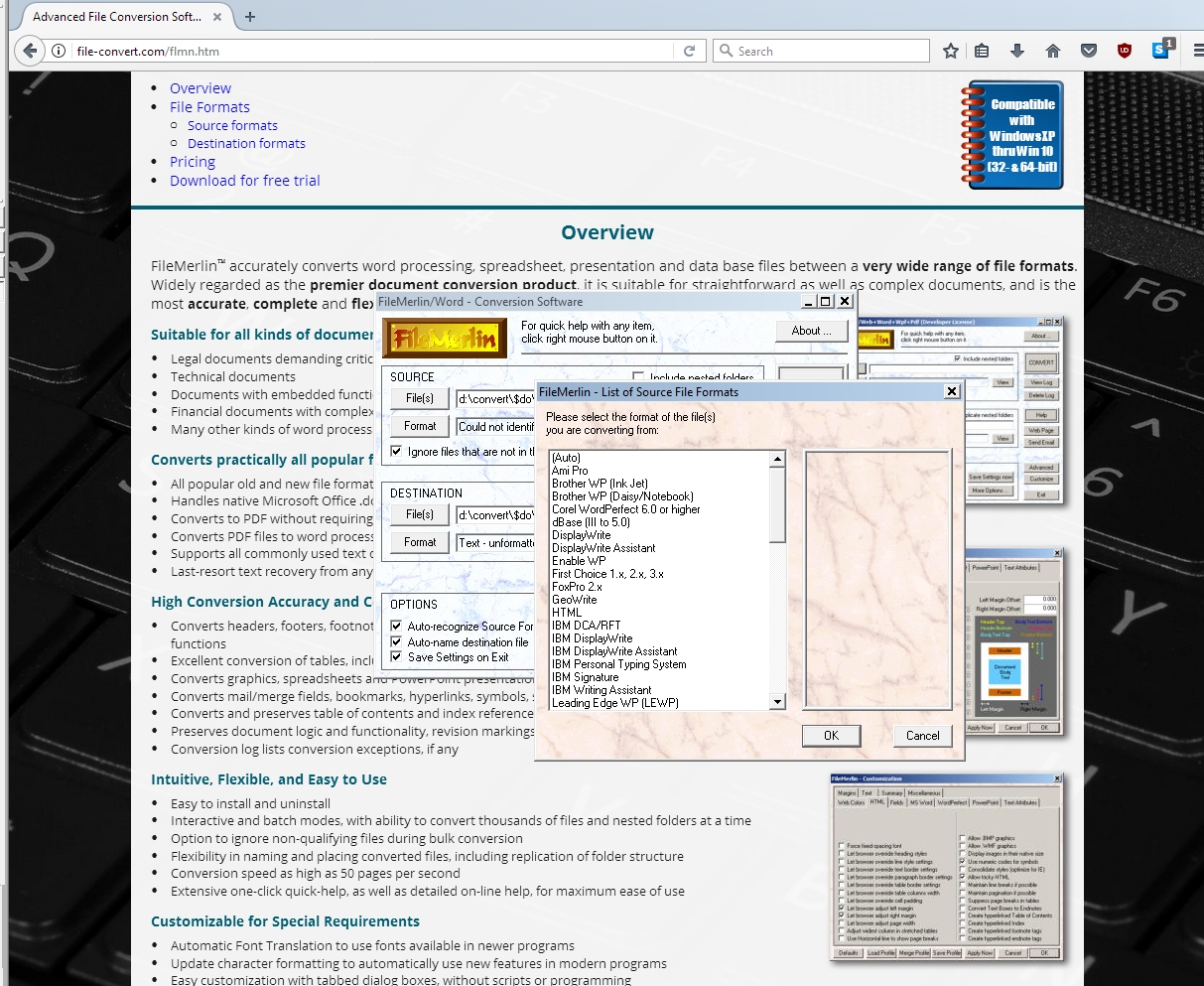Click the DESTINATION Format button

pos(419,542)
